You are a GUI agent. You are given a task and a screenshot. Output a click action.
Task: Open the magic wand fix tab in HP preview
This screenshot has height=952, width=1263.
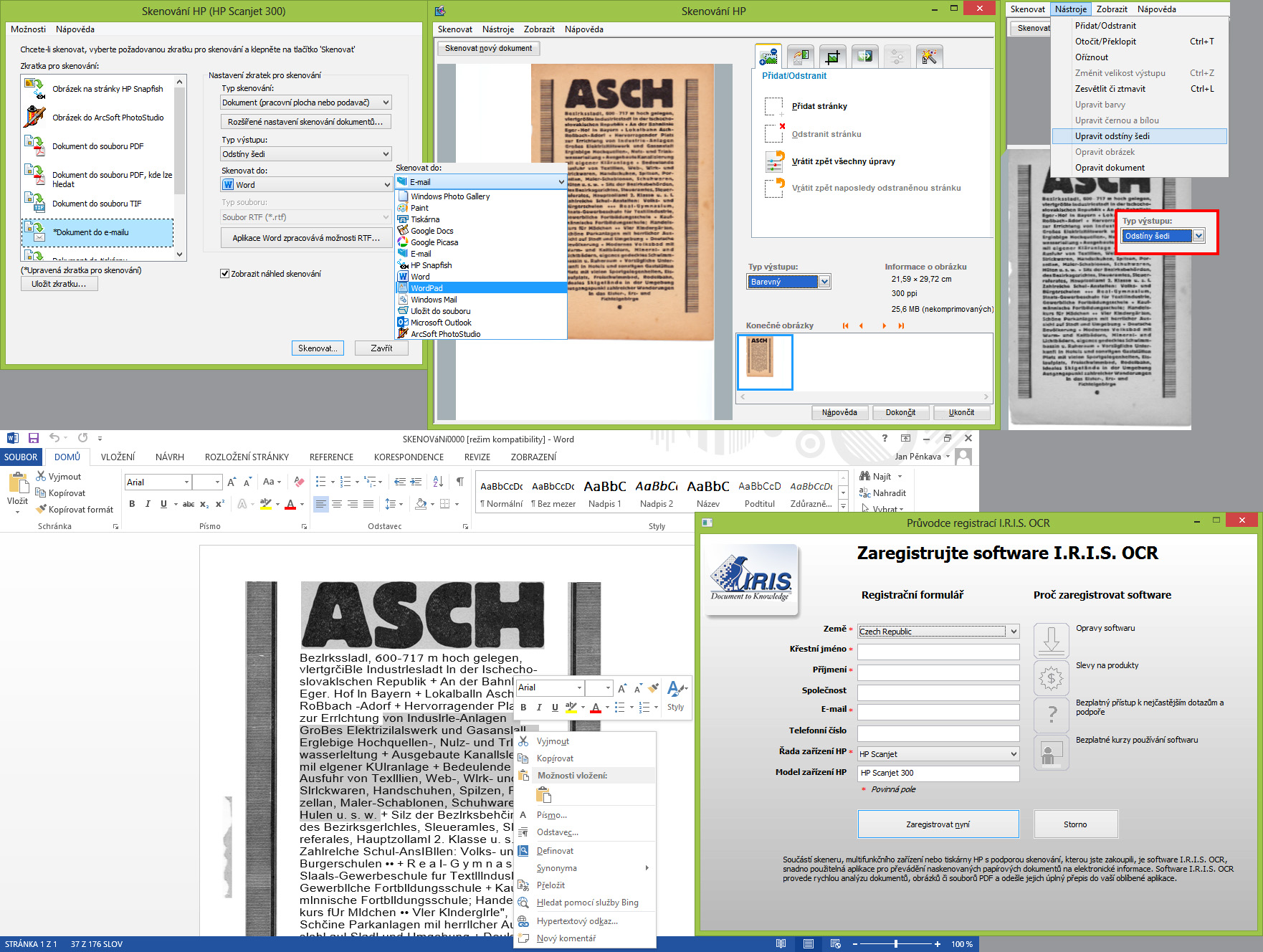(x=929, y=56)
